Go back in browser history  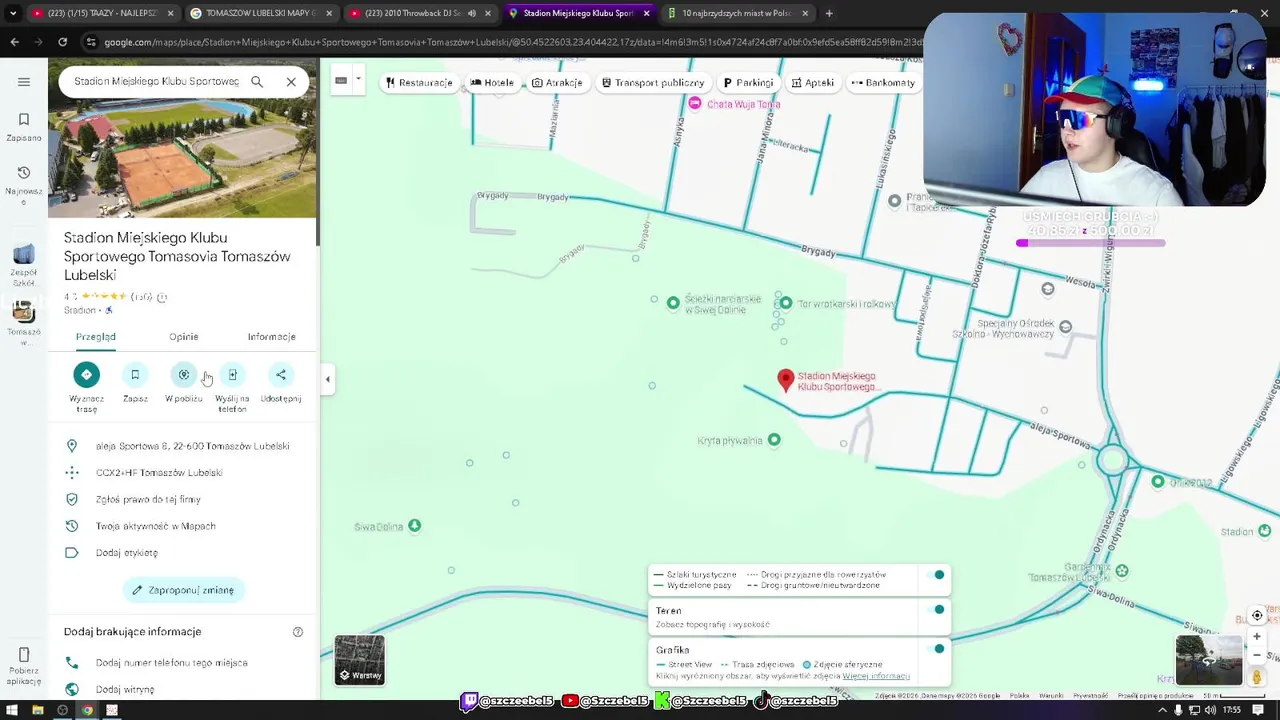pyautogui.click(x=14, y=42)
